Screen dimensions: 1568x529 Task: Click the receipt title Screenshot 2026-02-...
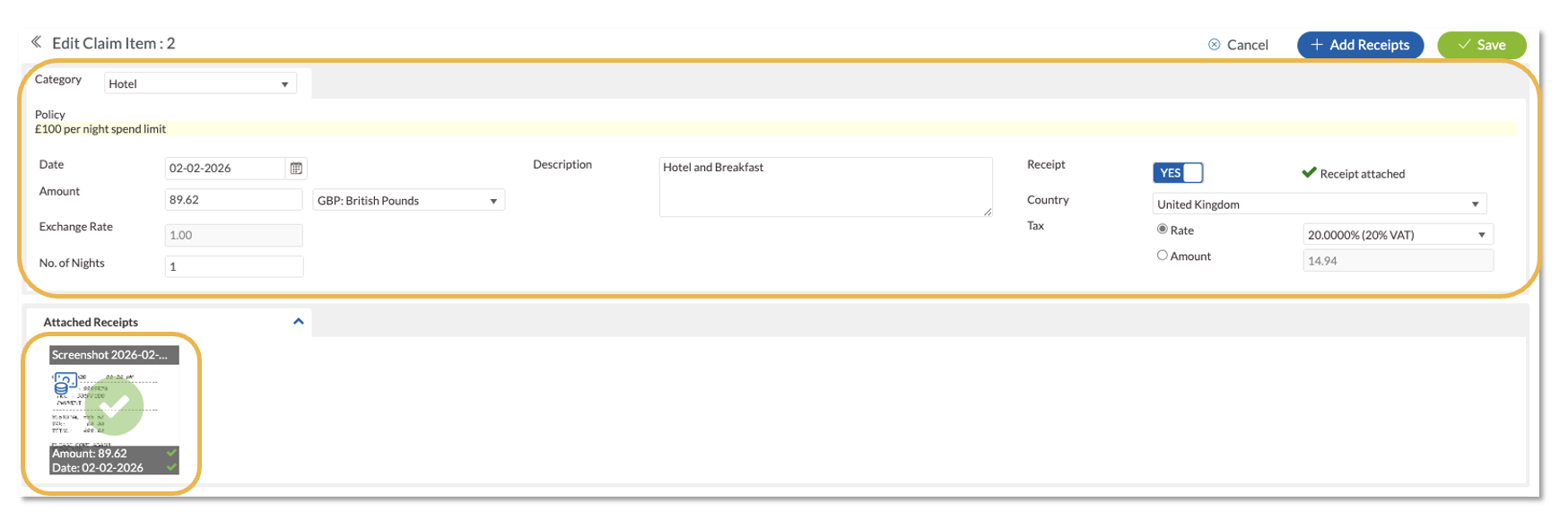coord(109,355)
